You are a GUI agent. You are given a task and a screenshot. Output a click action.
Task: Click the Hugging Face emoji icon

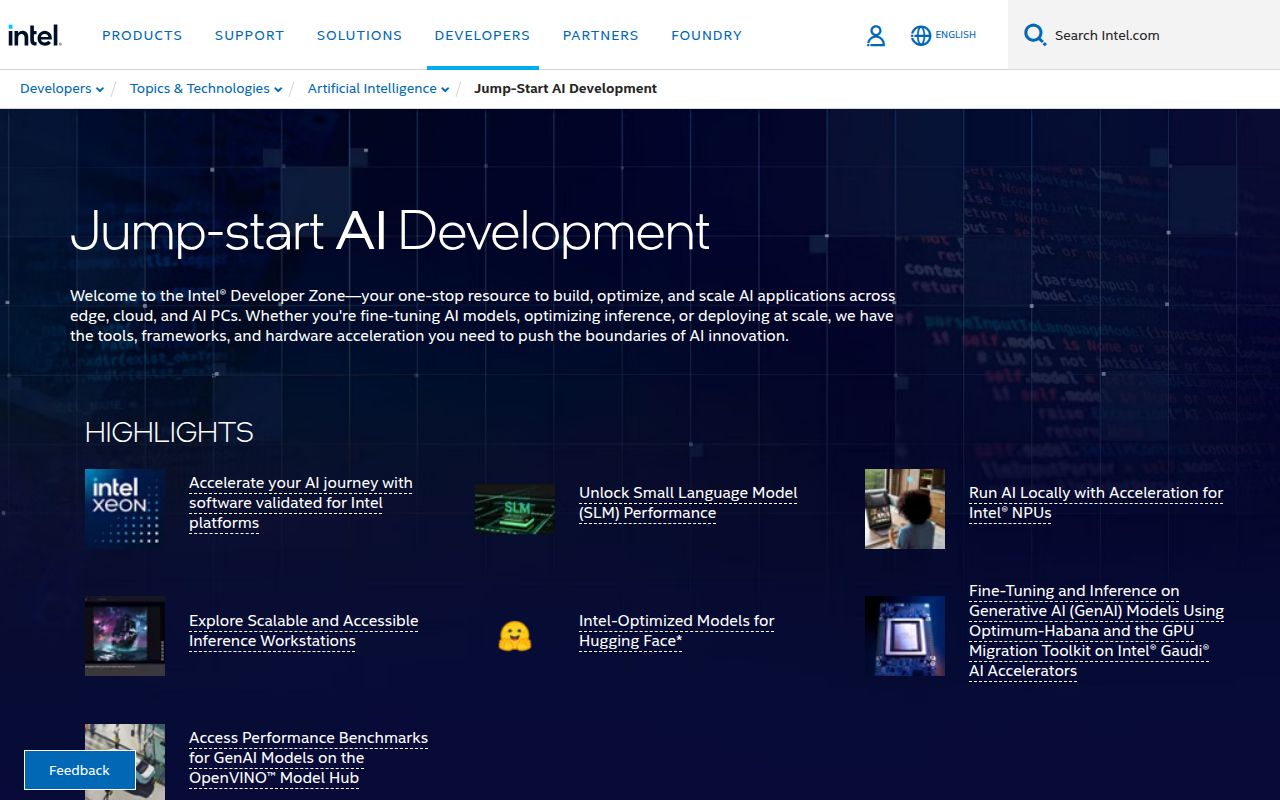[515, 636]
